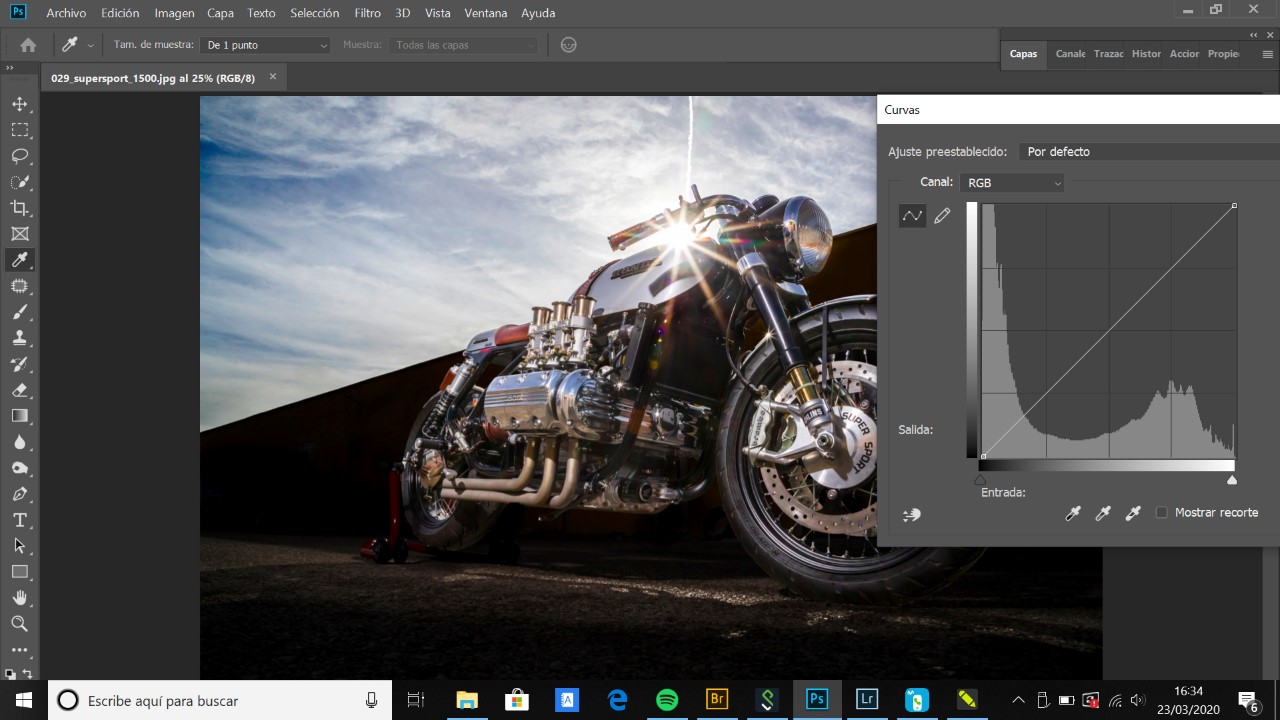Select the Brush tool
1280x720 pixels.
(19, 312)
